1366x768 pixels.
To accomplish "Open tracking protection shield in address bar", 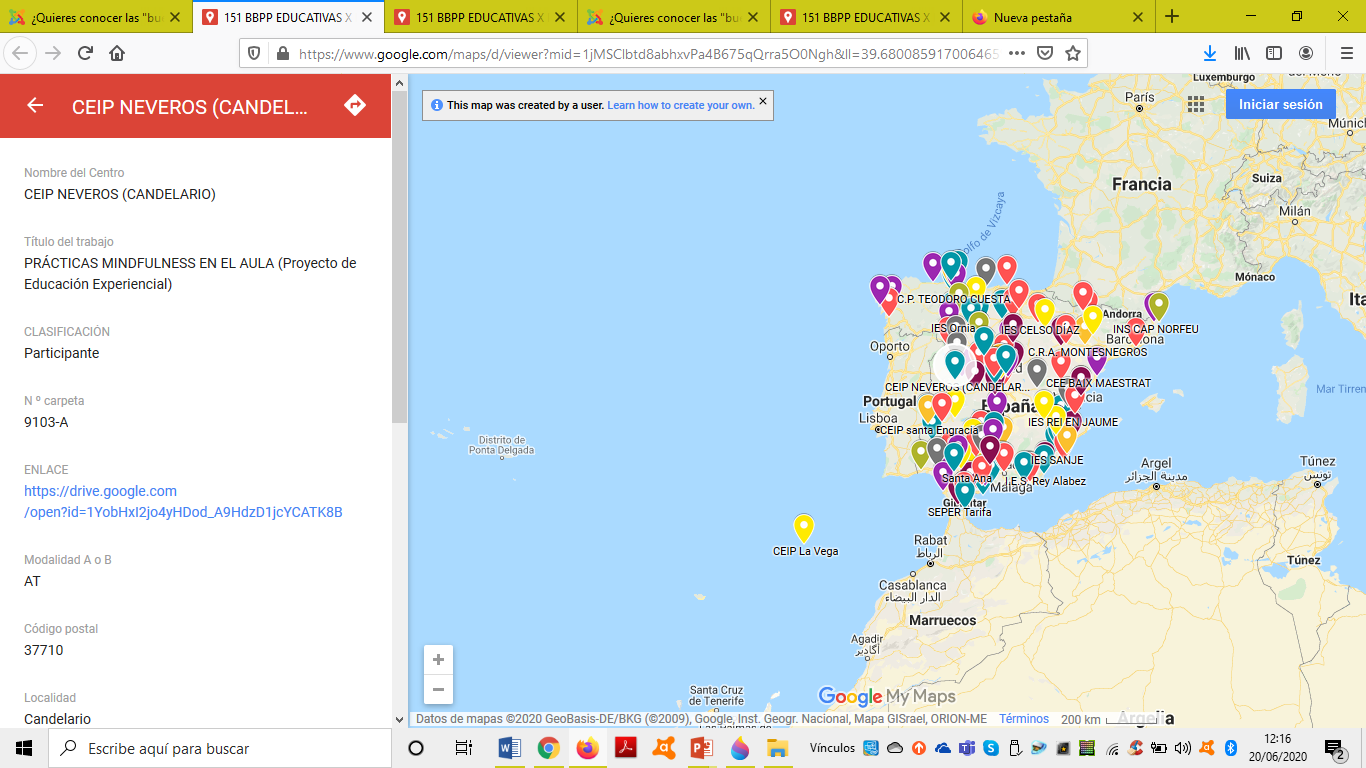I will click(253, 54).
